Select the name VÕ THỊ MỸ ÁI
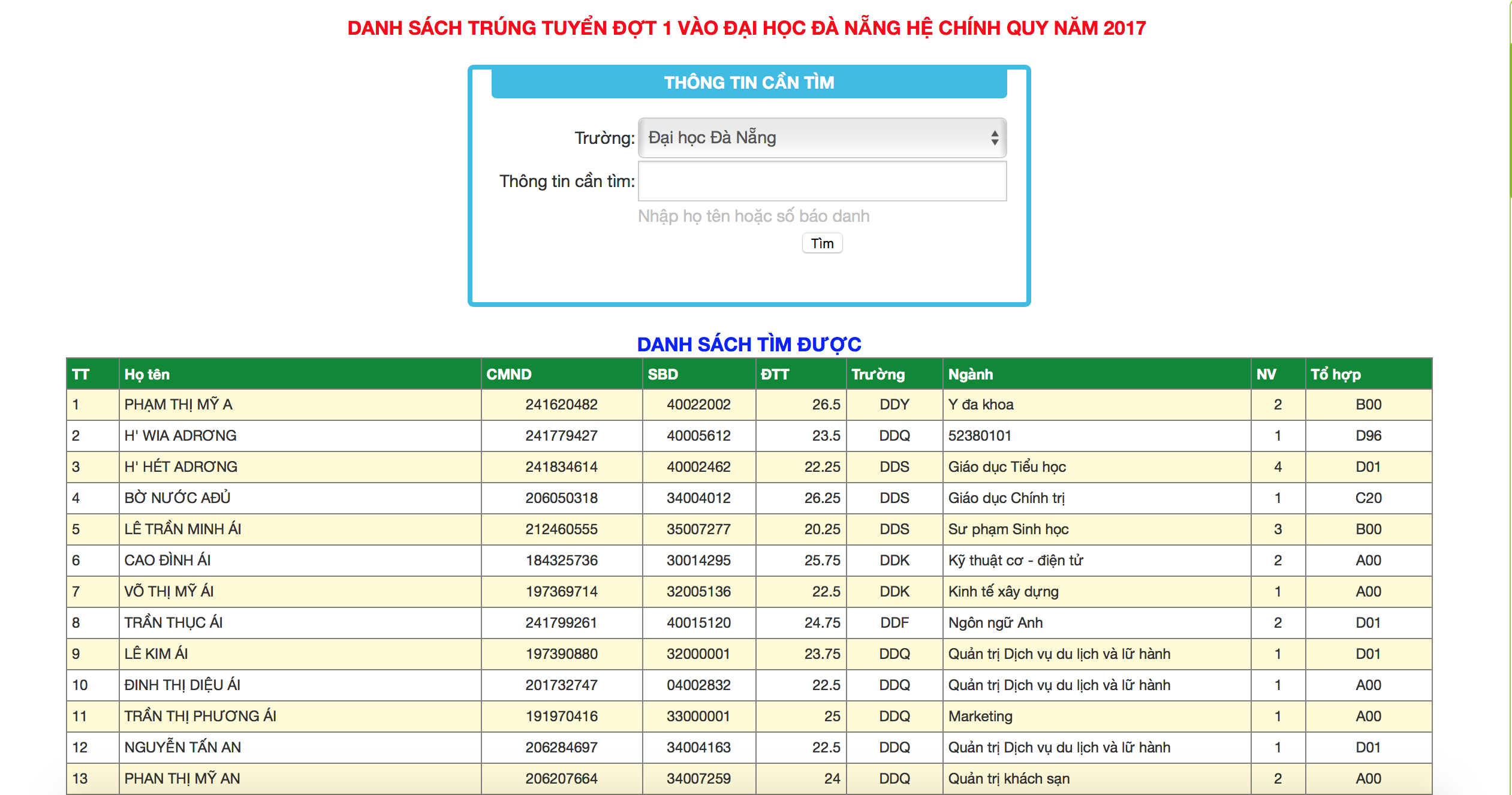 point(169,592)
